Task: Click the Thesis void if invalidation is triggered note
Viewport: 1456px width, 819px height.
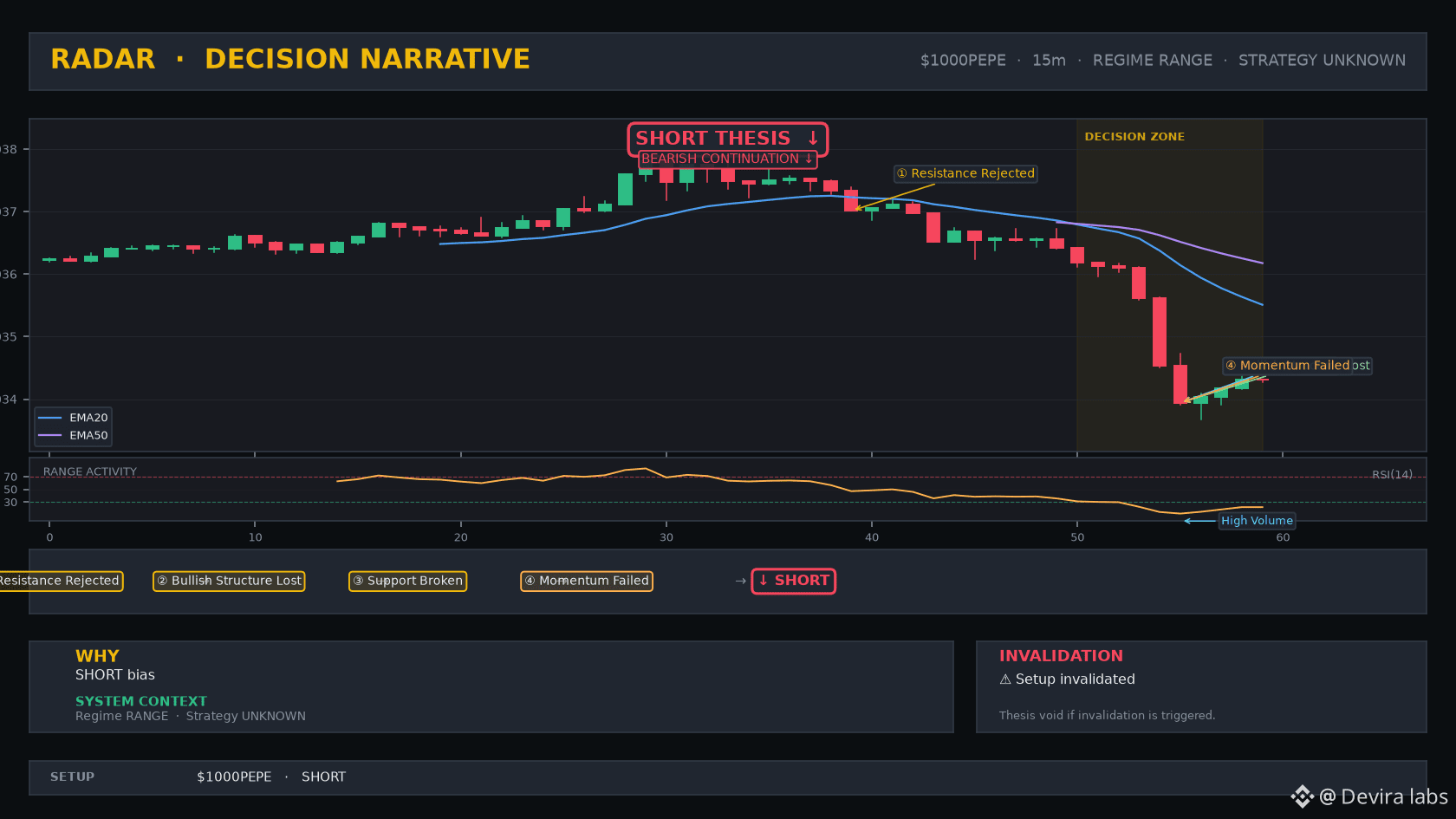Action: coord(1107,715)
